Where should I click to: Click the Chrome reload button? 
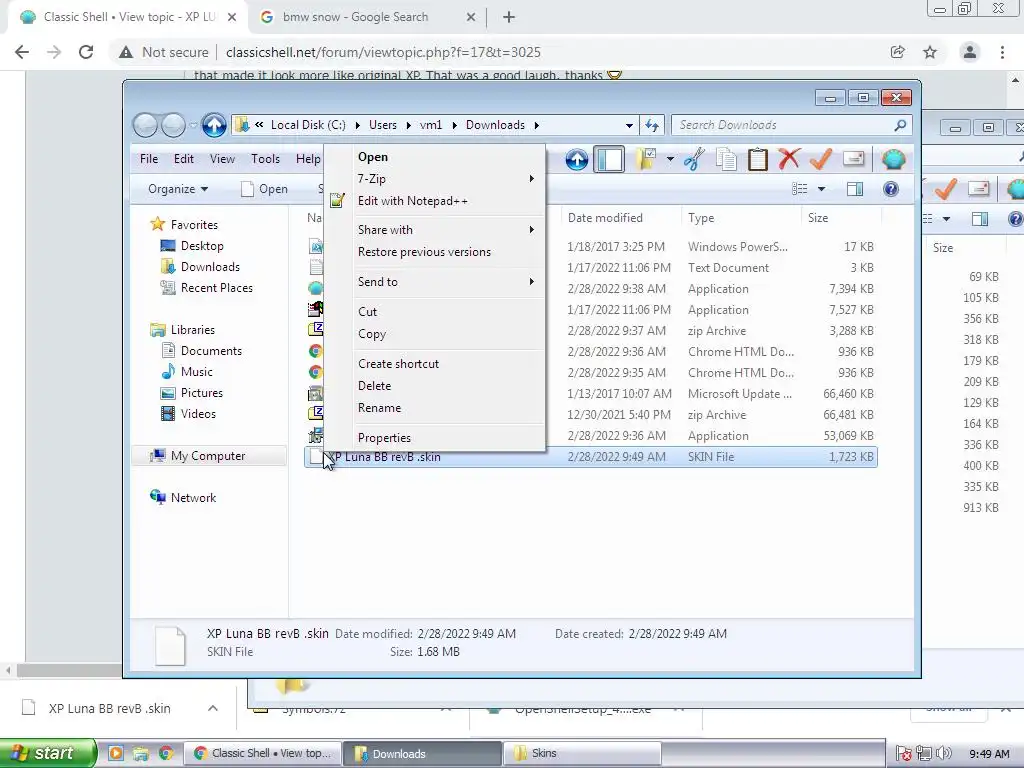(x=86, y=52)
